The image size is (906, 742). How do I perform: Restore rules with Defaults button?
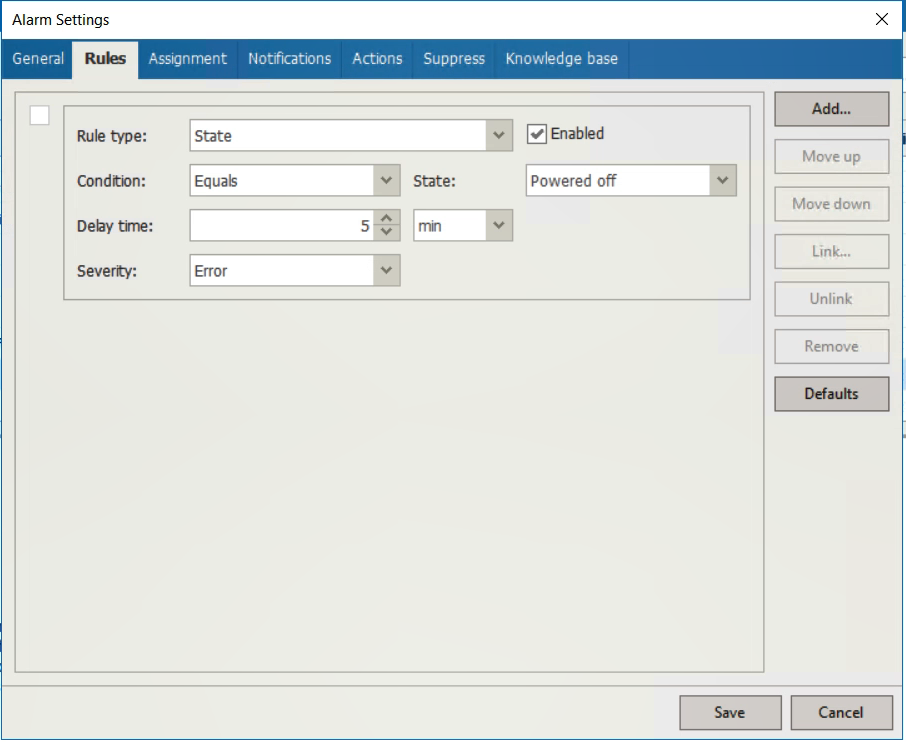pyautogui.click(x=831, y=394)
